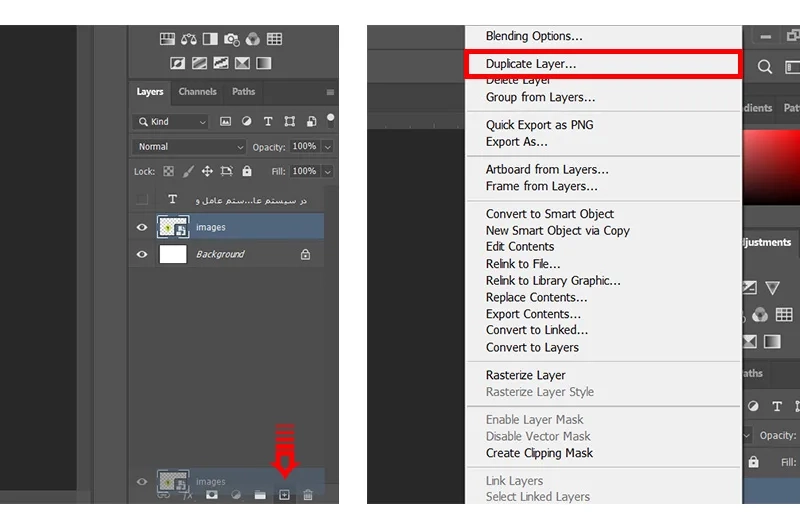The height and width of the screenshot is (530, 800).
Task: Expand the Fill slider arrow
Action: (328, 171)
